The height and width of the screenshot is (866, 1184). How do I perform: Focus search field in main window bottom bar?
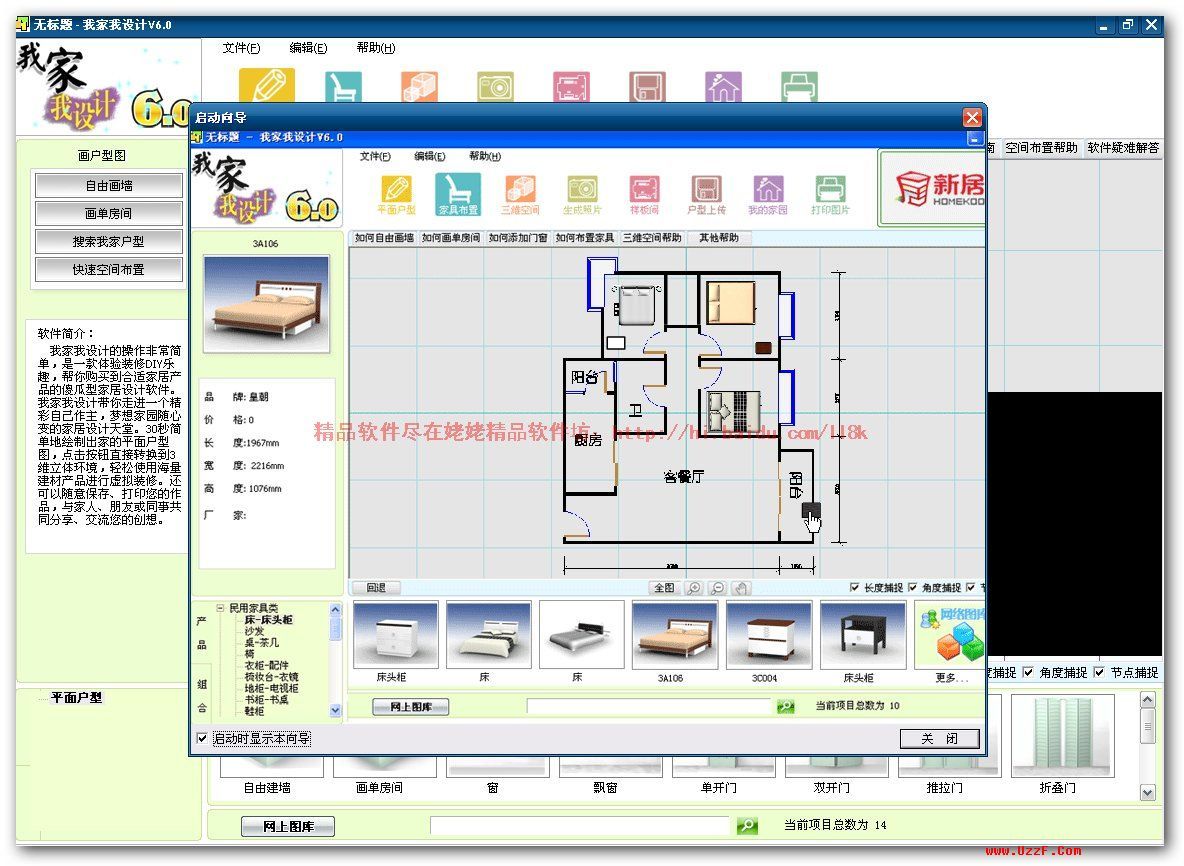pos(580,825)
